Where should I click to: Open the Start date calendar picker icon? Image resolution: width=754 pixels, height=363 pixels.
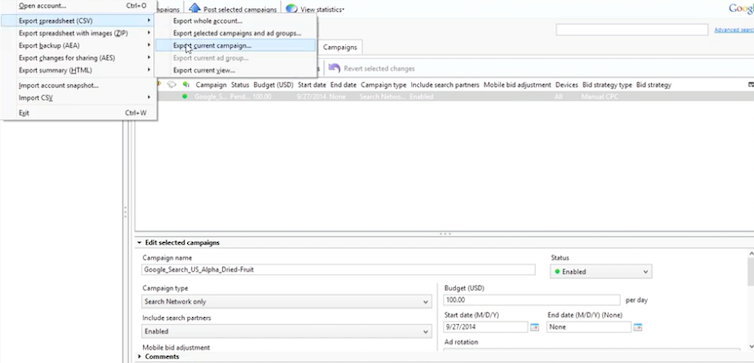(x=535, y=327)
